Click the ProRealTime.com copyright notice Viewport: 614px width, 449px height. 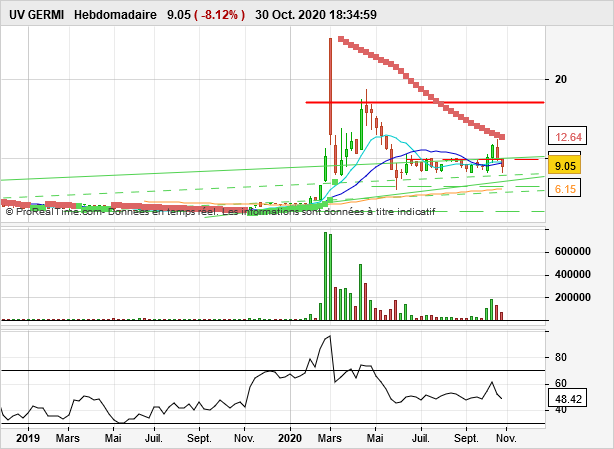pos(220,212)
